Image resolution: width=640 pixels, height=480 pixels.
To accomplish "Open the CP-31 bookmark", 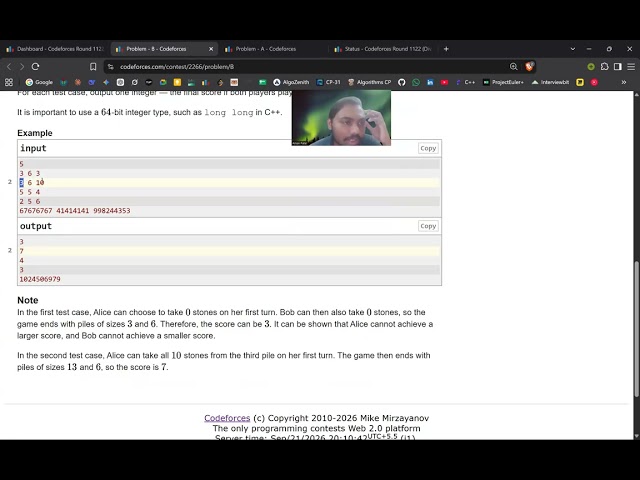I will point(329,82).
